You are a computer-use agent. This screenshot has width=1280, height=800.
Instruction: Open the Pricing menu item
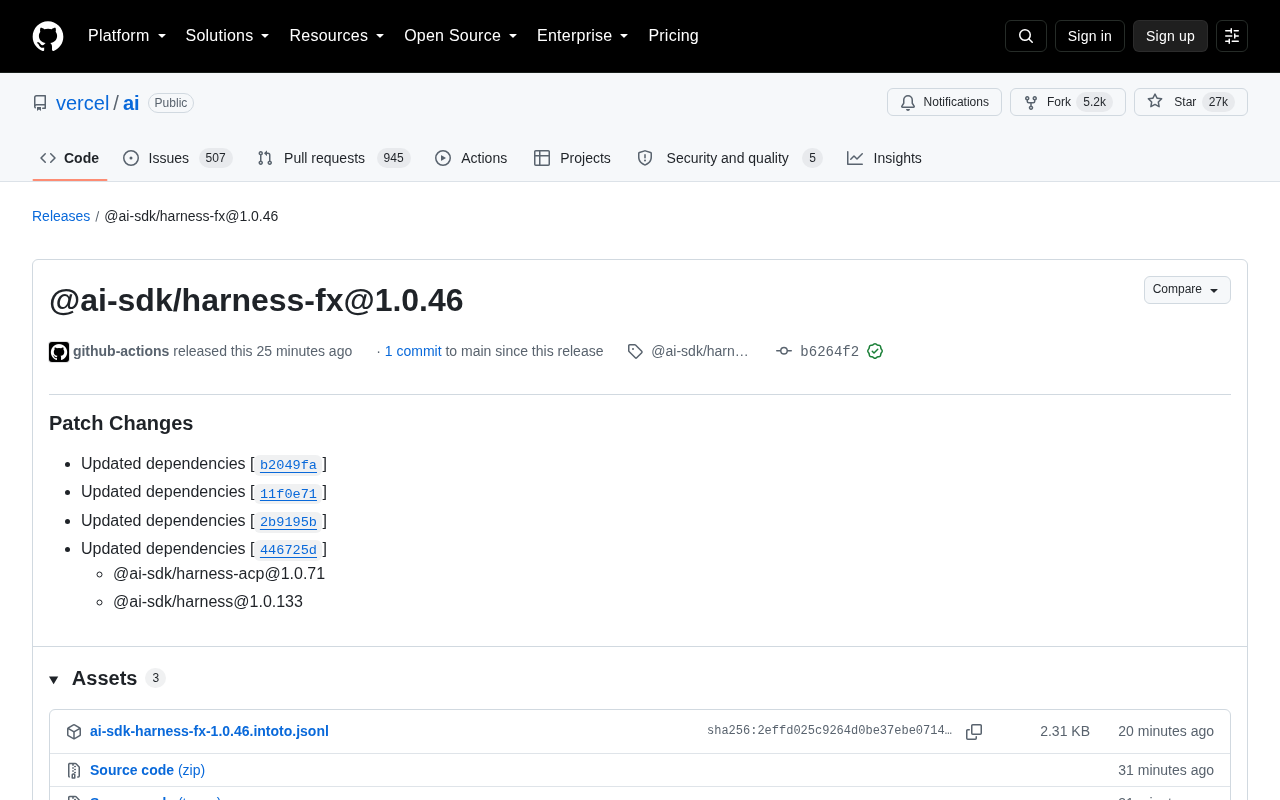pos(673,36)
